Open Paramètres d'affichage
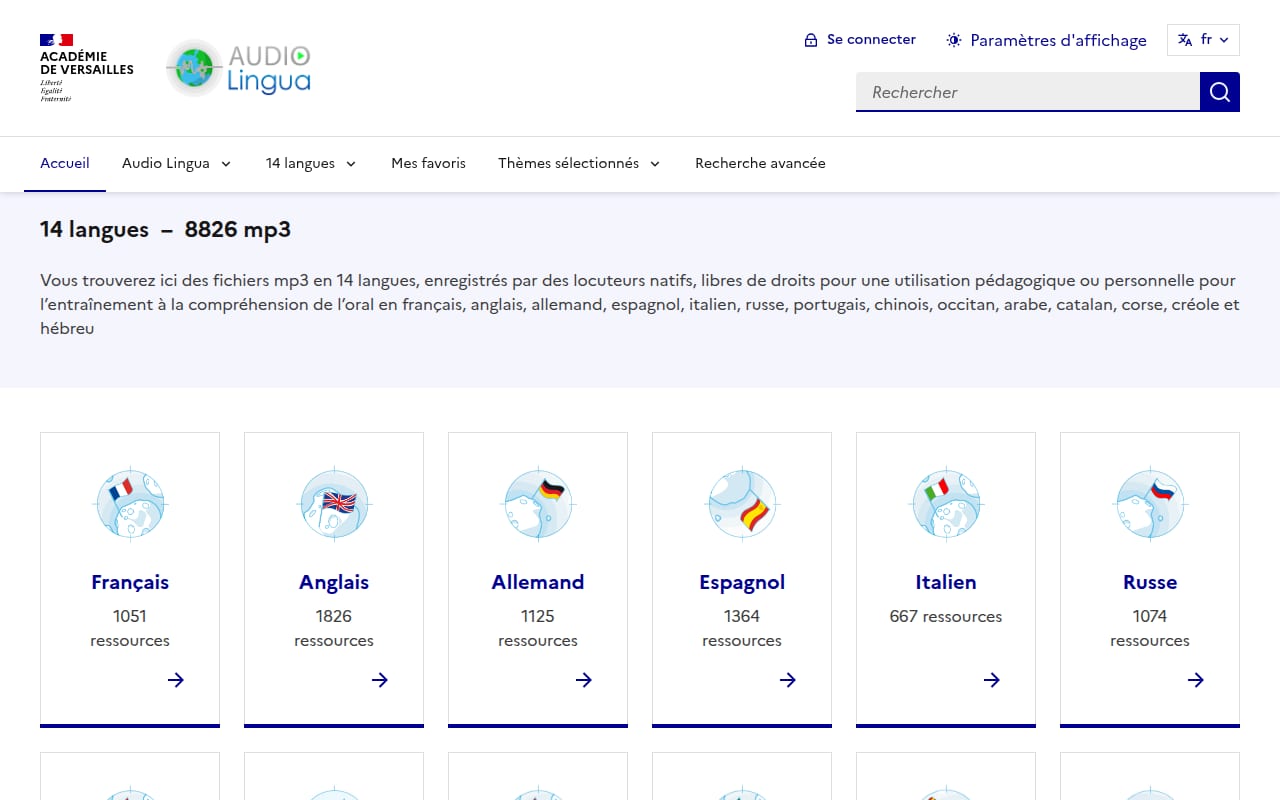Viewport: 1280px width, 800px height. coord(1046,40)
